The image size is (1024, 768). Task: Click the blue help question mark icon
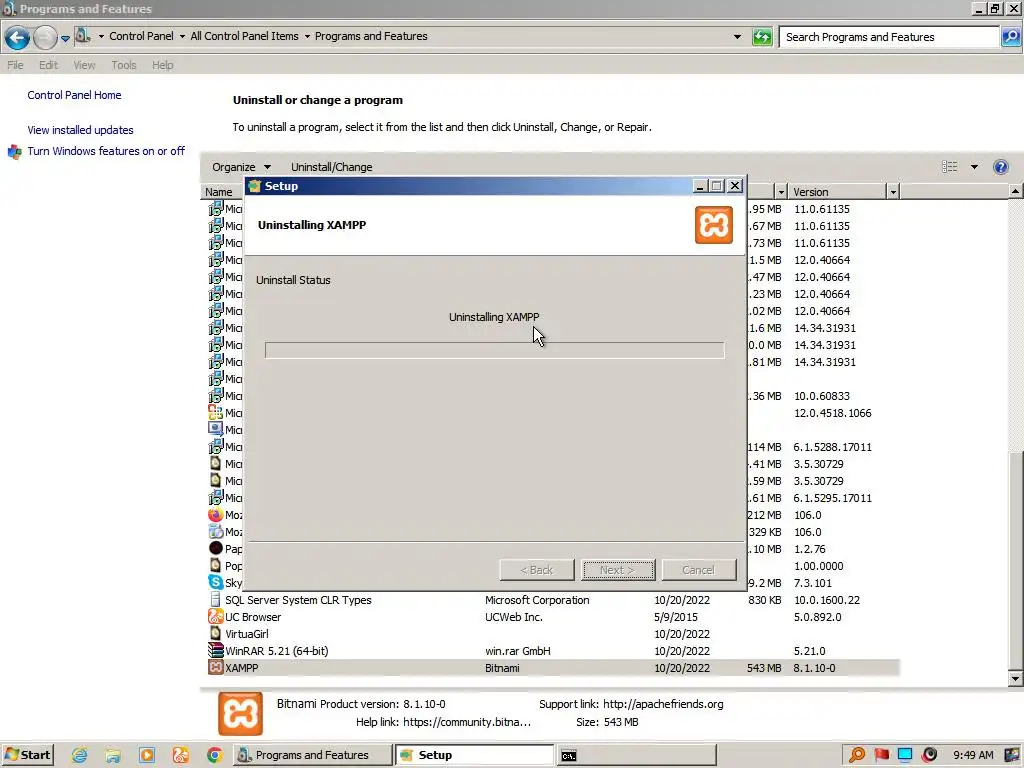point(1000,167)
